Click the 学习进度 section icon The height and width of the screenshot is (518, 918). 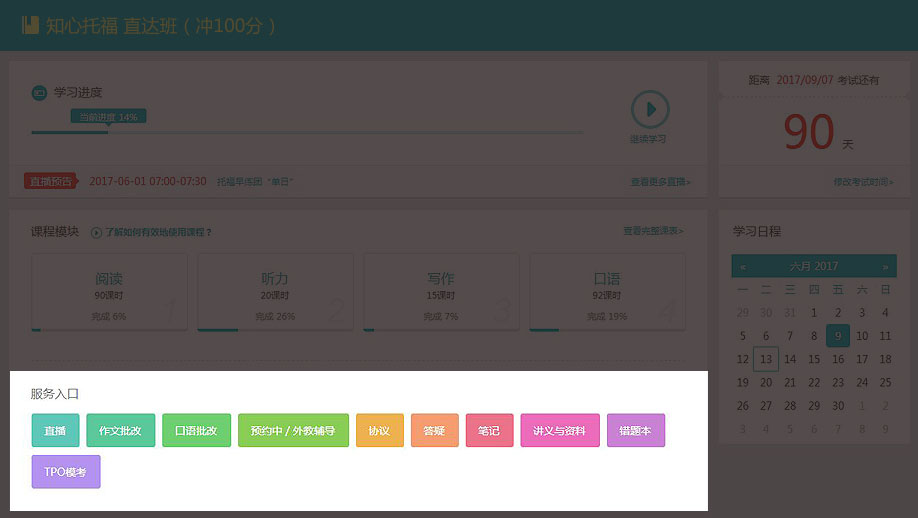[x=39, y=93]
